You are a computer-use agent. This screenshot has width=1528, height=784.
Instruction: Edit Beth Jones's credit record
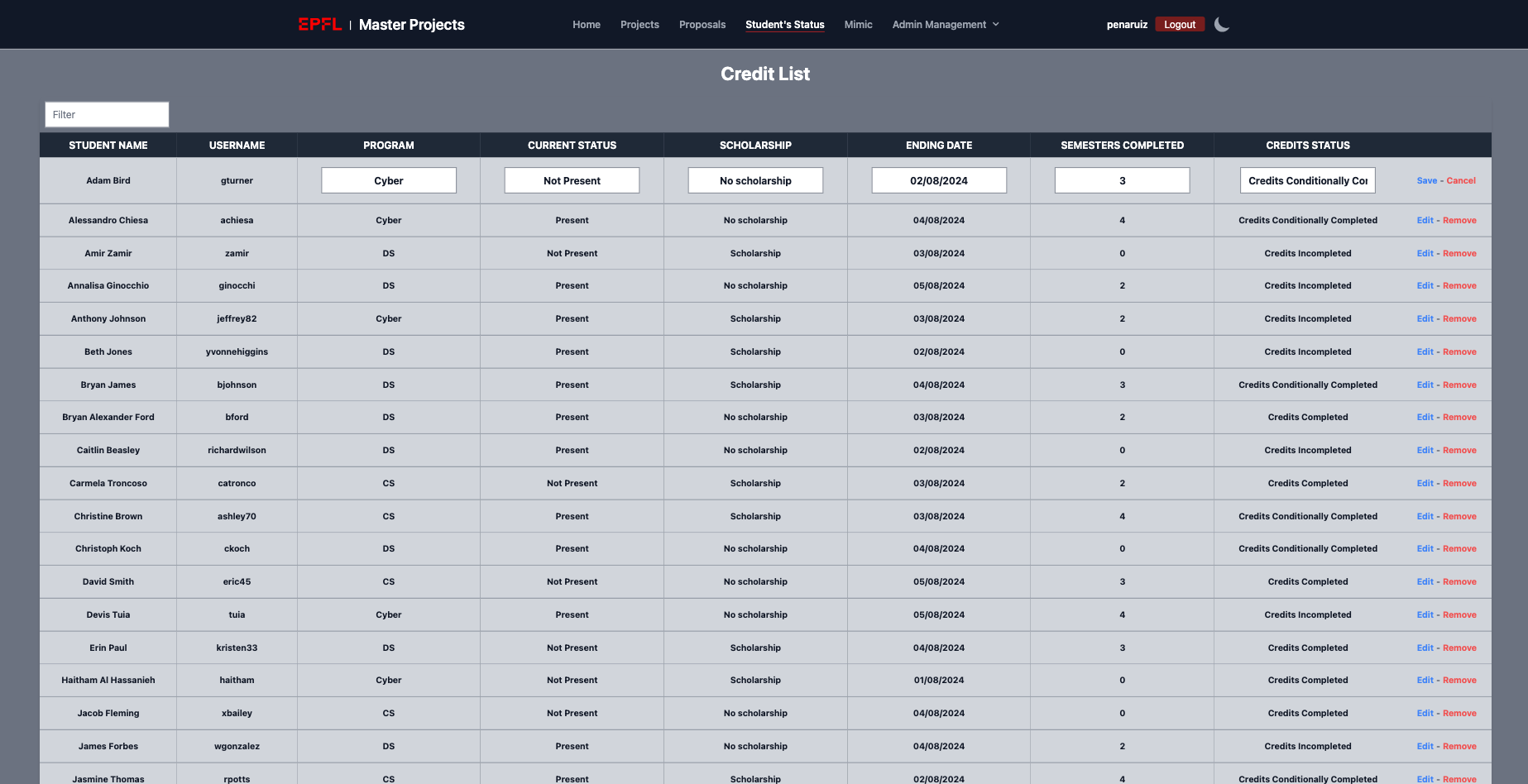pos(1424,351)
